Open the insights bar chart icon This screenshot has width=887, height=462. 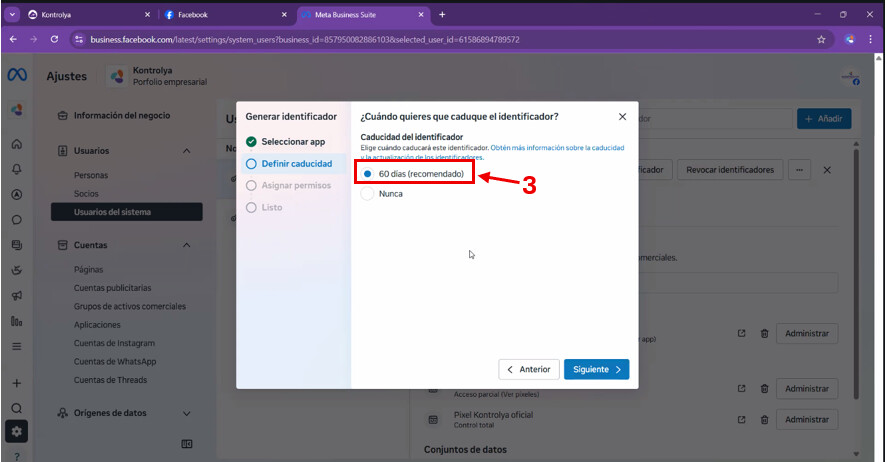tap(16, 321)
